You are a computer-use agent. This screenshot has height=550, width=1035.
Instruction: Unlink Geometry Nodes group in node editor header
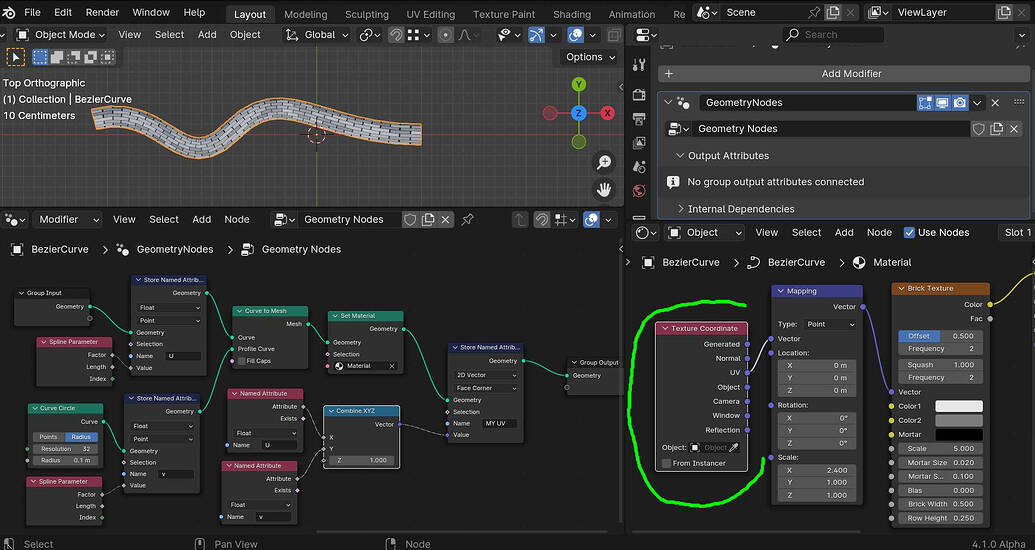446,219
